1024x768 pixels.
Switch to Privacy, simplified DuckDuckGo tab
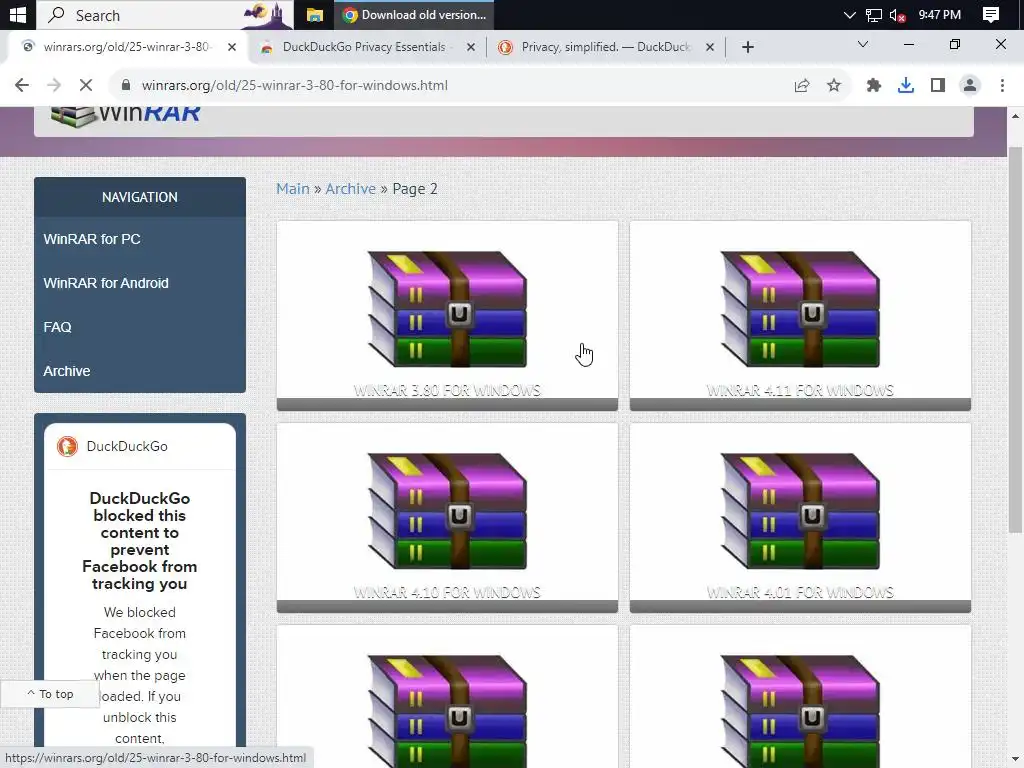[605, 47]
